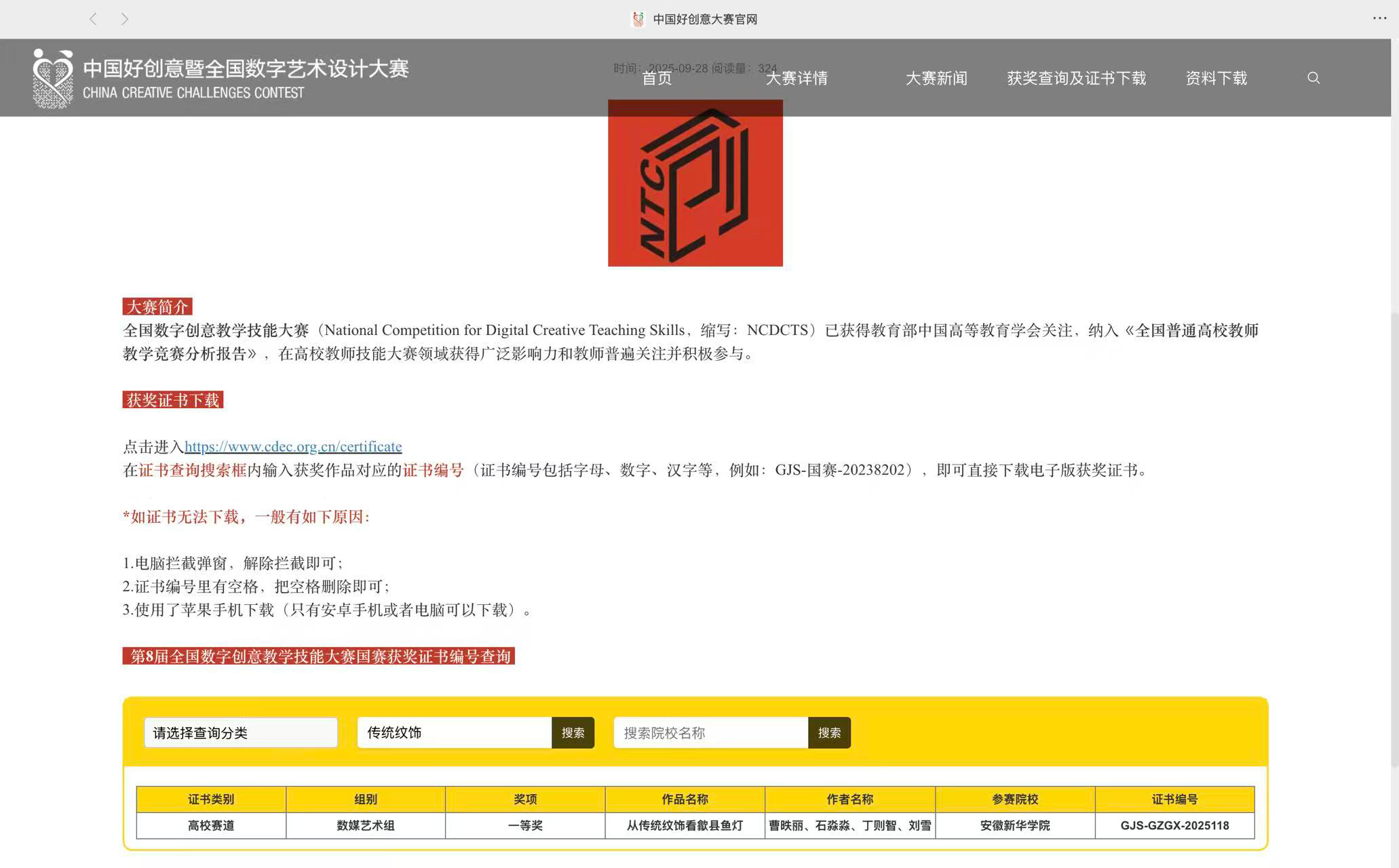The image size is (1399, 868).
Task: Focus the 搜索院校名称 input field
Action: [710, 733]
